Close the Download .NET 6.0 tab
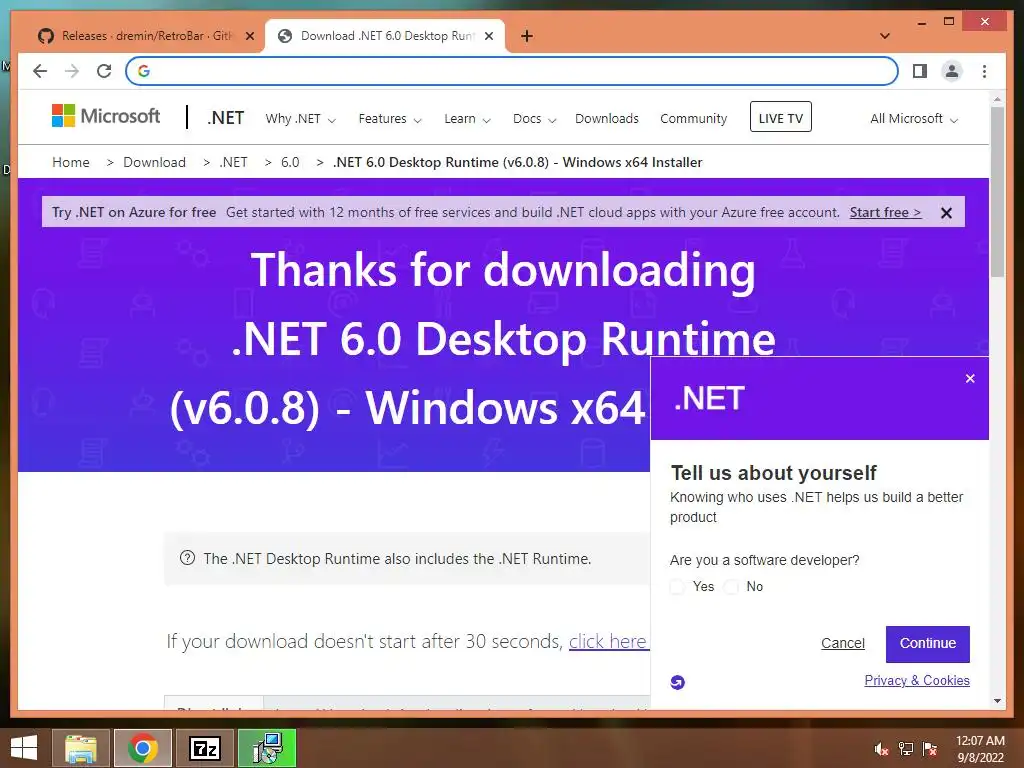 click(488, 36)
